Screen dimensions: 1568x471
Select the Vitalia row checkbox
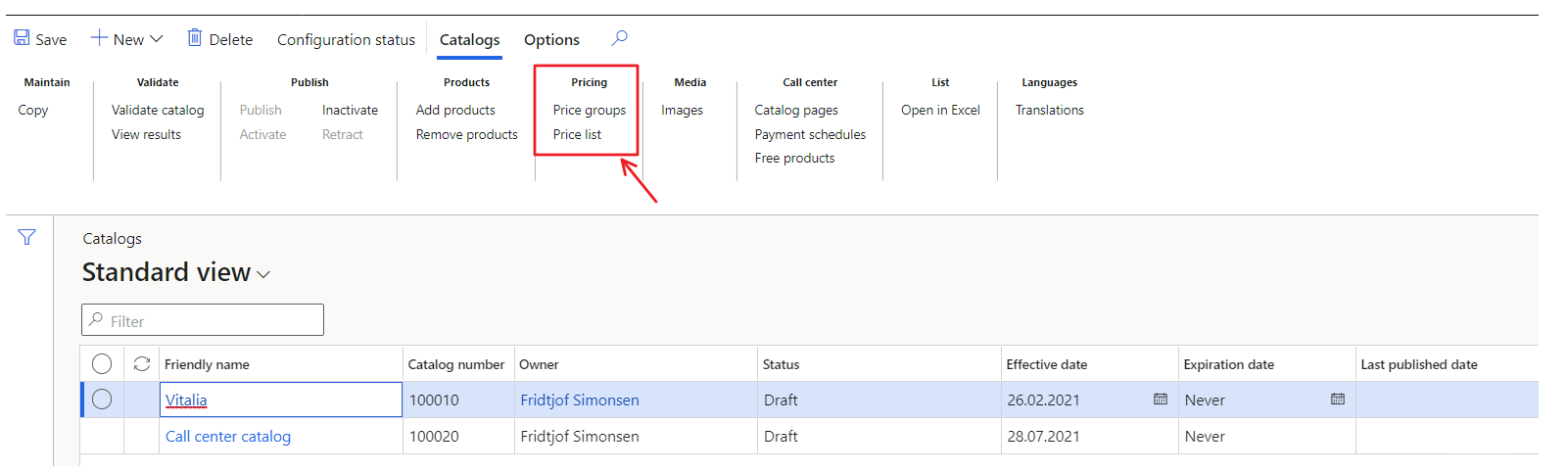tap(102, 400)
